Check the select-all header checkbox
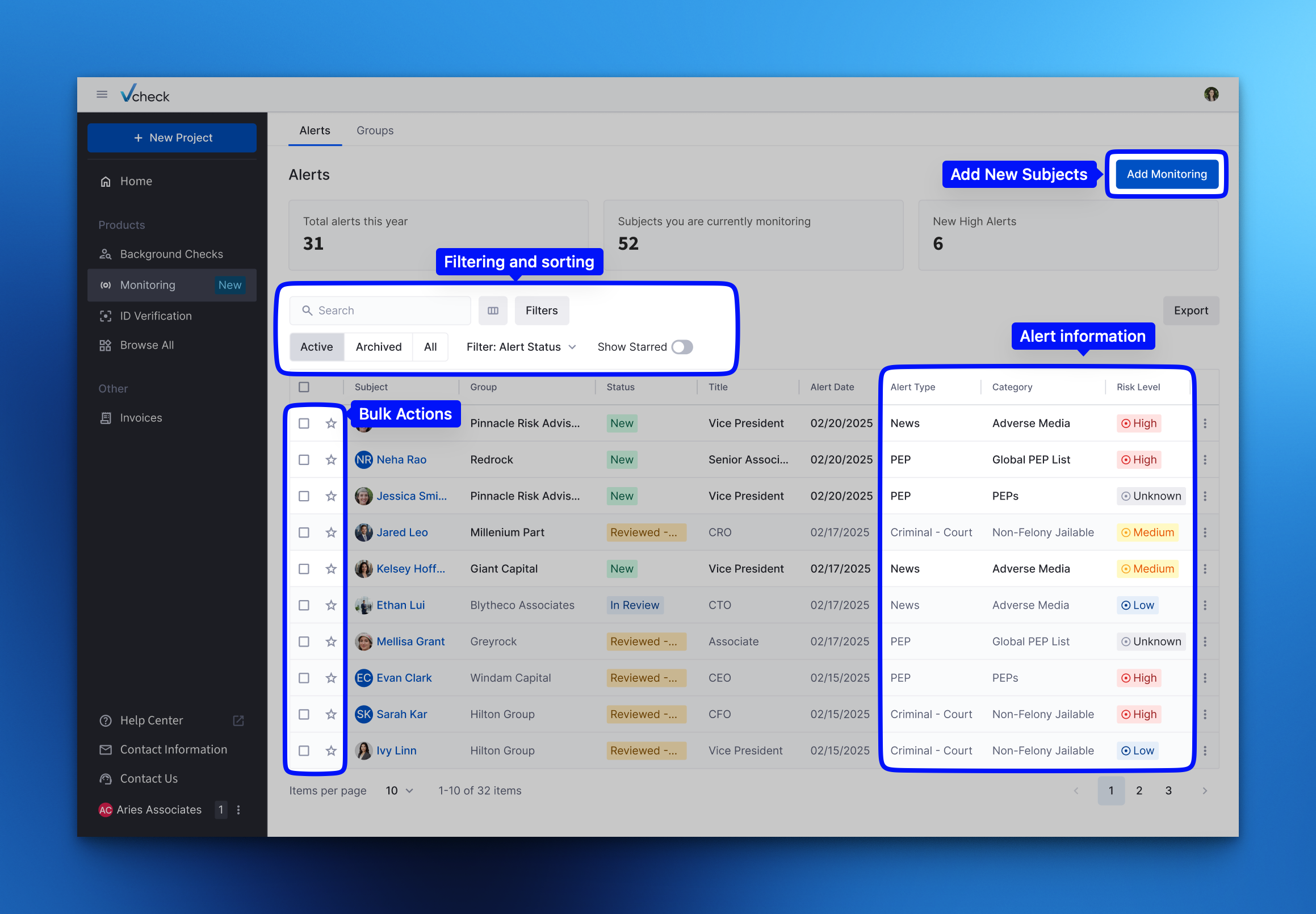This screenshot has width=1316, height=914. (x=304, y=387)
